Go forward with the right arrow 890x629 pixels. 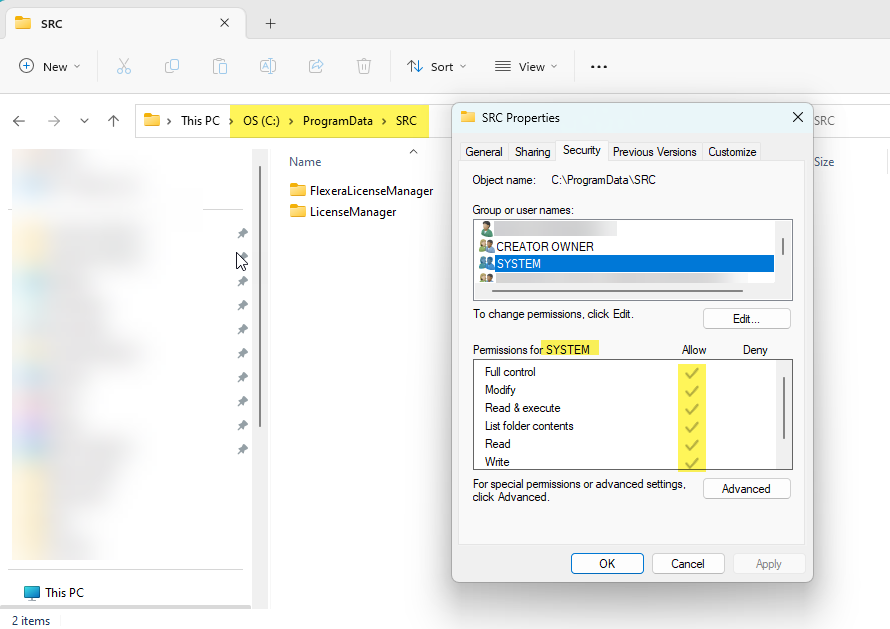click(54, 120)
